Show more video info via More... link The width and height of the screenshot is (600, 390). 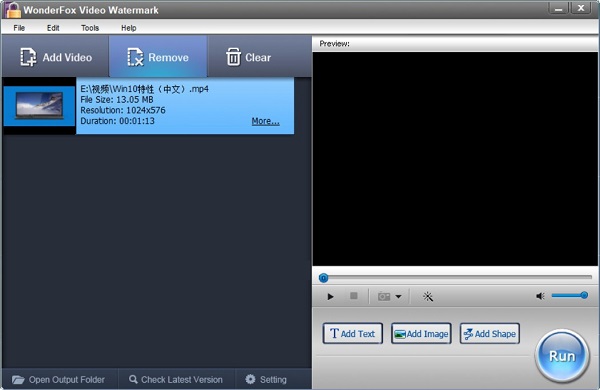pyautogui.click(x=266, y=121)
